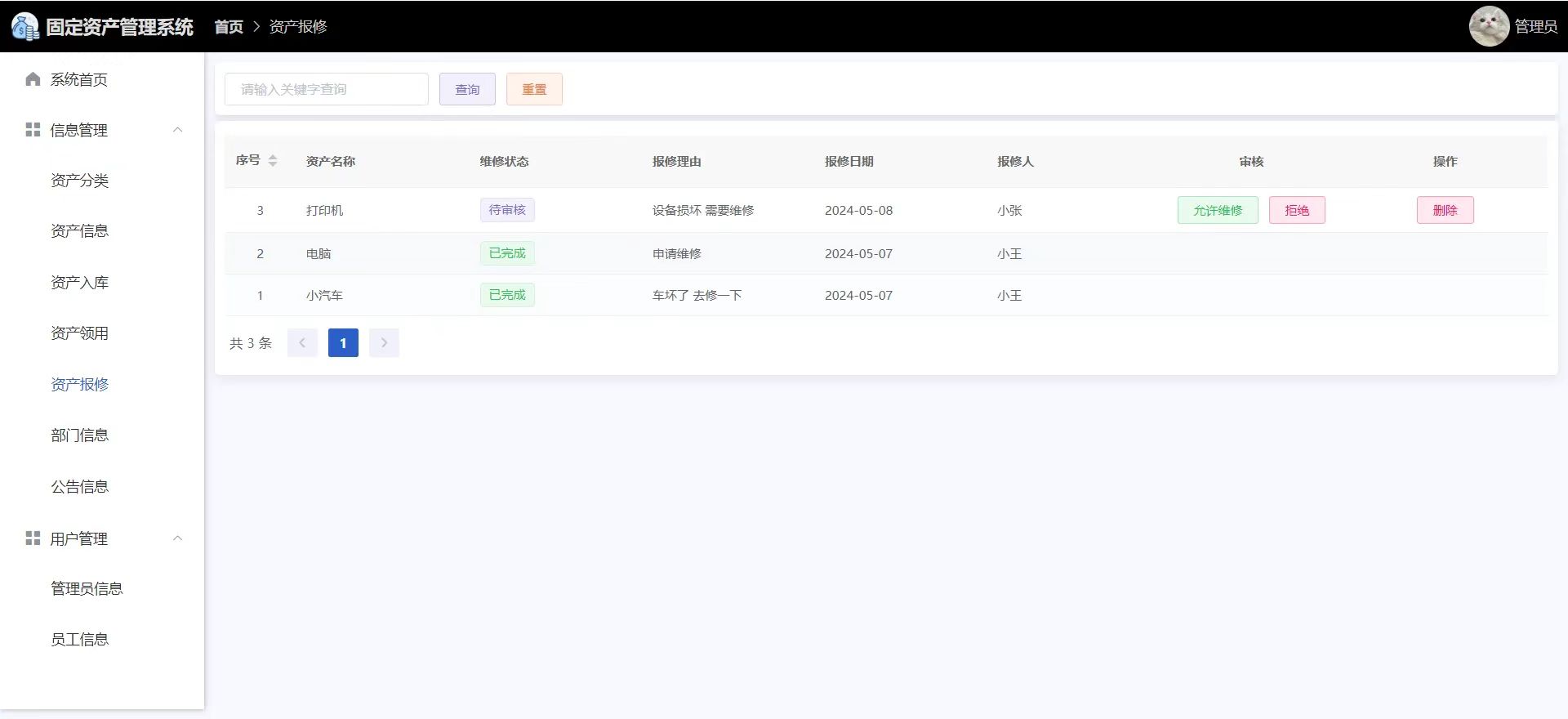Click the 共 3 条 total count

(x=251, y=343)
